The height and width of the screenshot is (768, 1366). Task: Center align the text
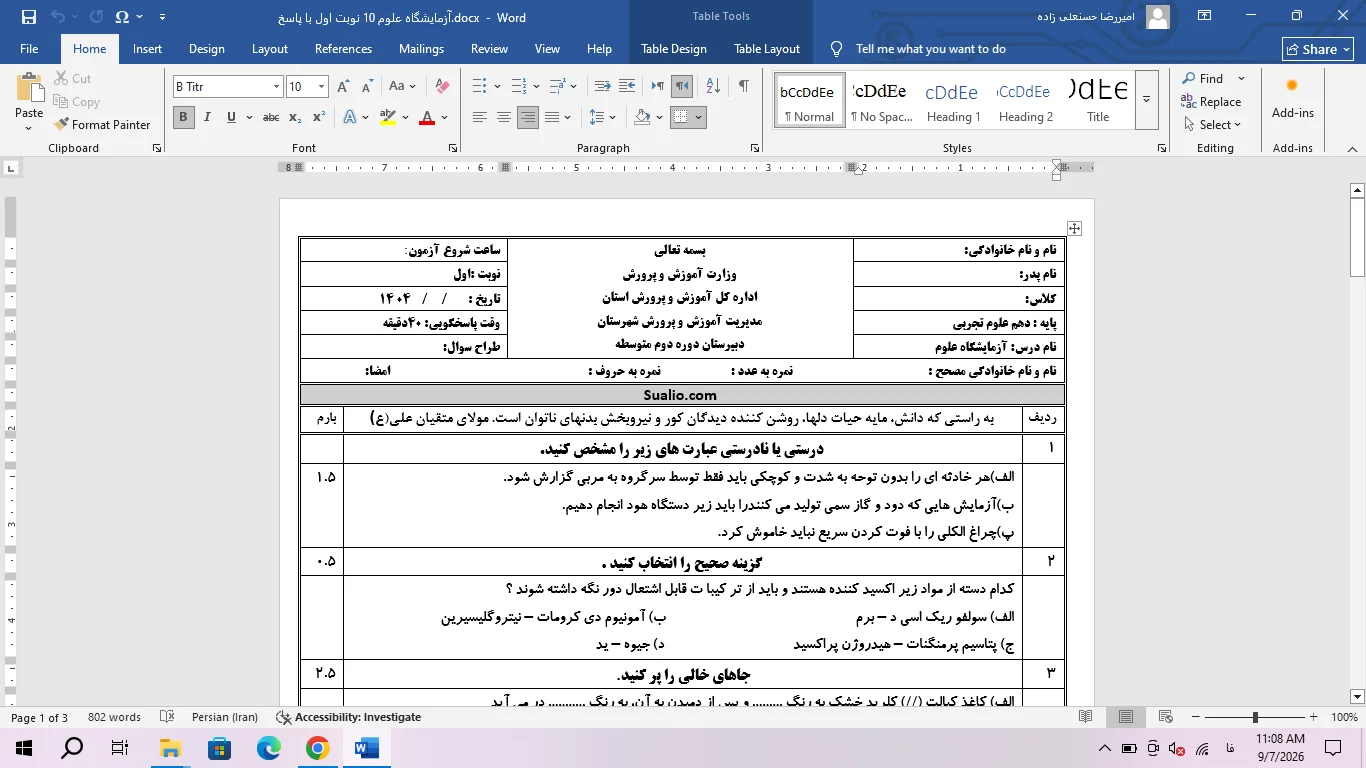[x=503, y=117]
